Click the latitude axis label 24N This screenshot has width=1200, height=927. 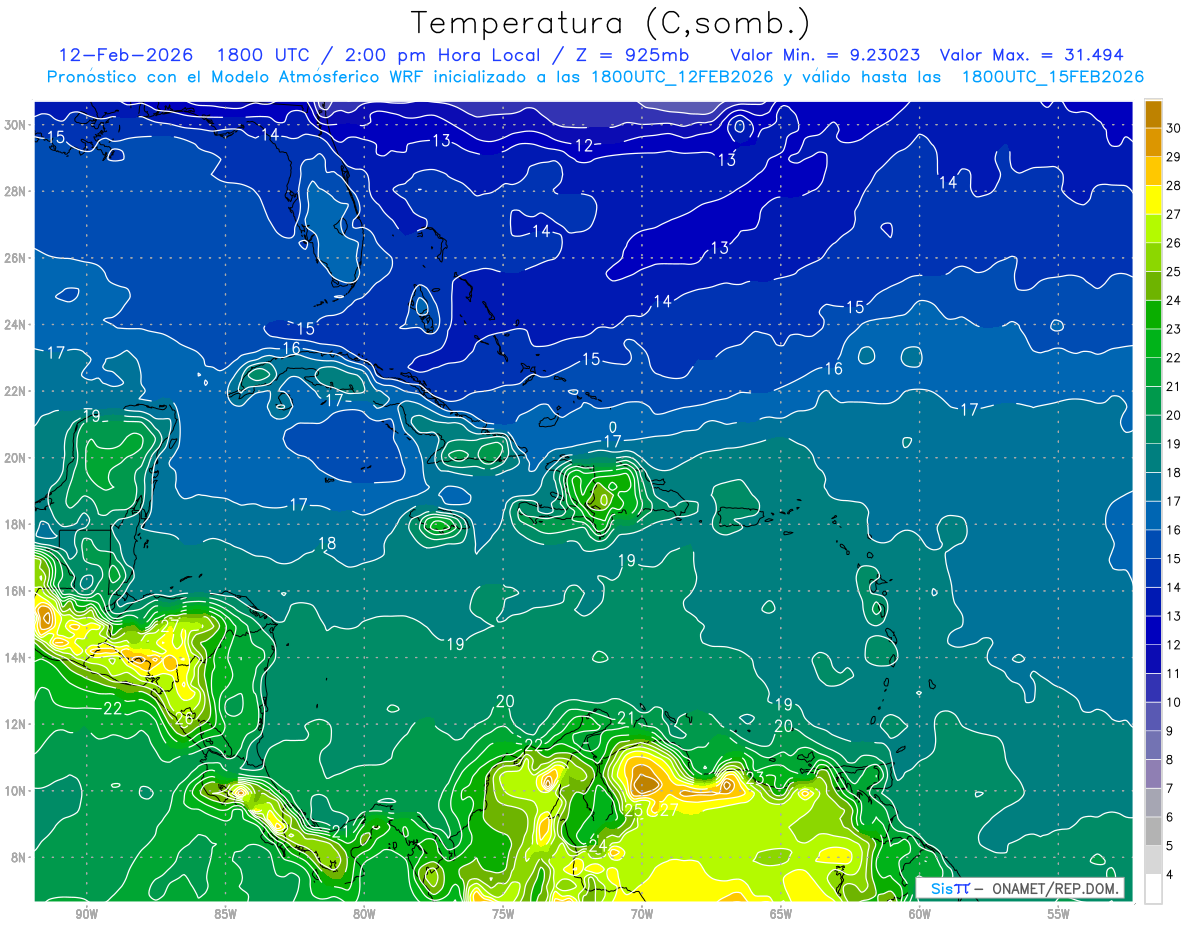14,324
